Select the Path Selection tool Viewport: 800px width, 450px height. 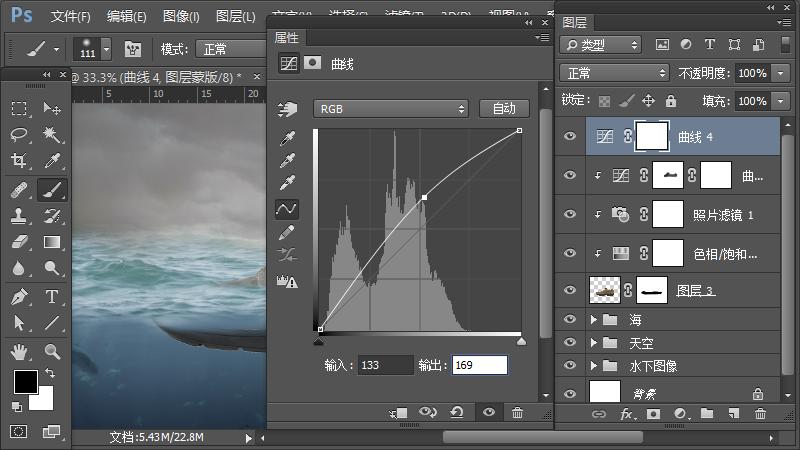tap(19, 322)
